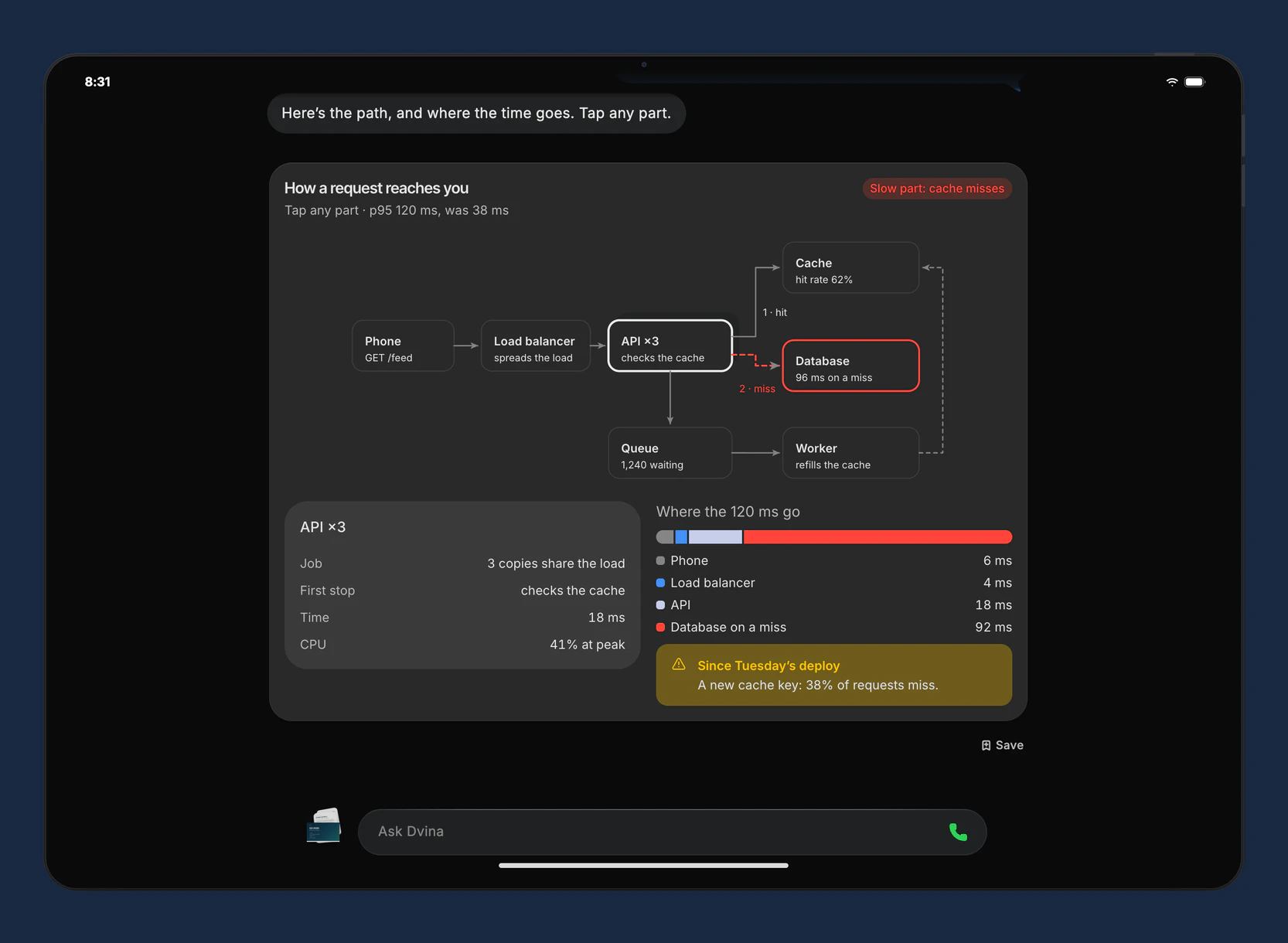Tap the battery status icon
Image resolution: width=1288 pixels, height=943 pixels.
pos(1194,82)
